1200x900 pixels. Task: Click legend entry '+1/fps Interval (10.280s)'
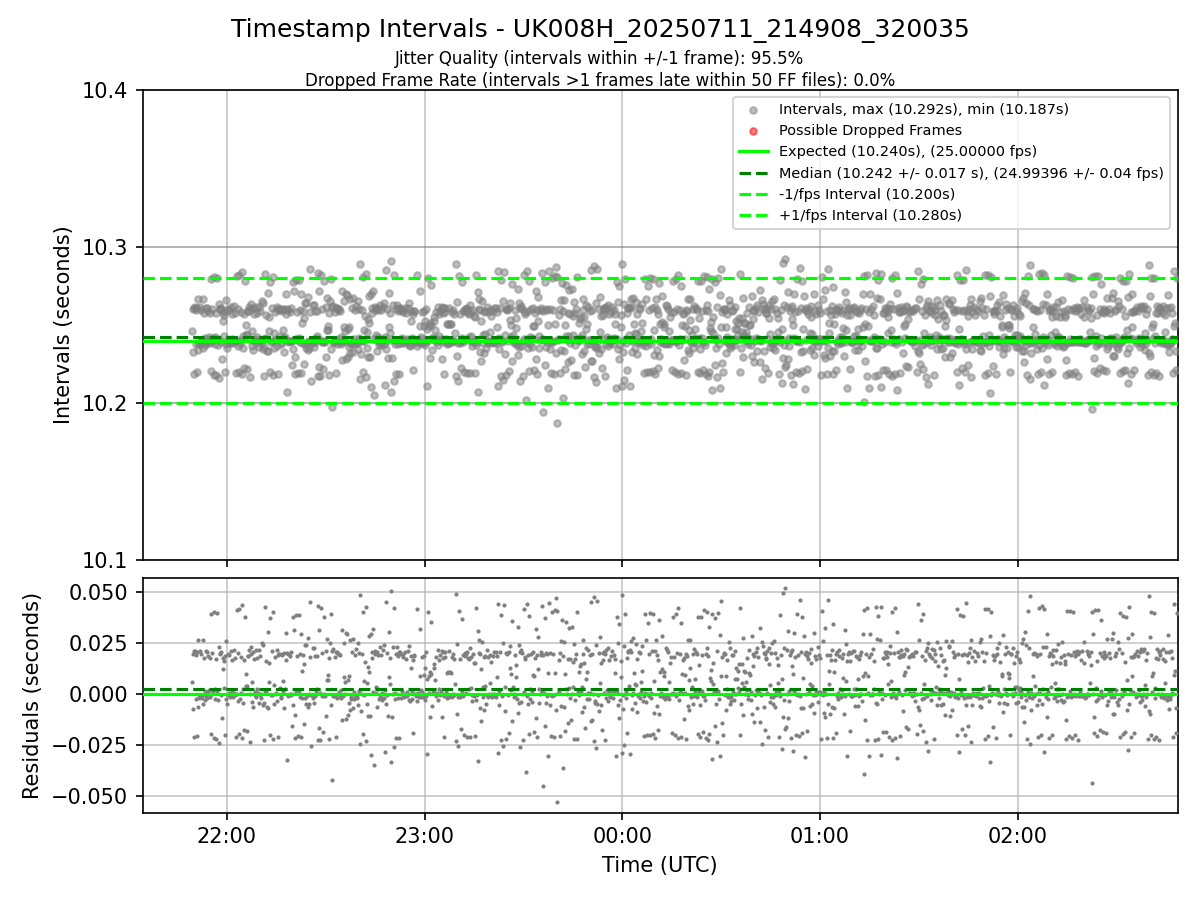point(870,215)
